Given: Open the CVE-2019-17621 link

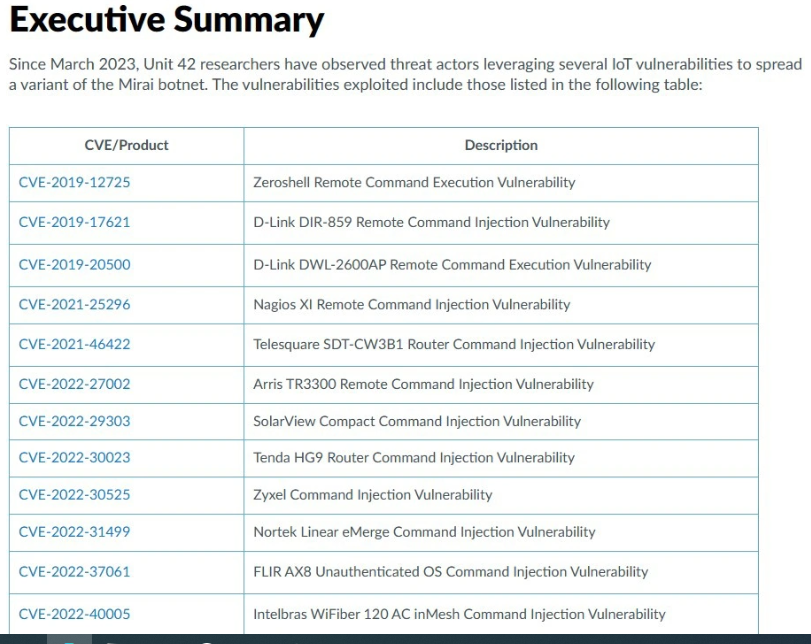Looking at the screenshot, I should pos(74,222).
